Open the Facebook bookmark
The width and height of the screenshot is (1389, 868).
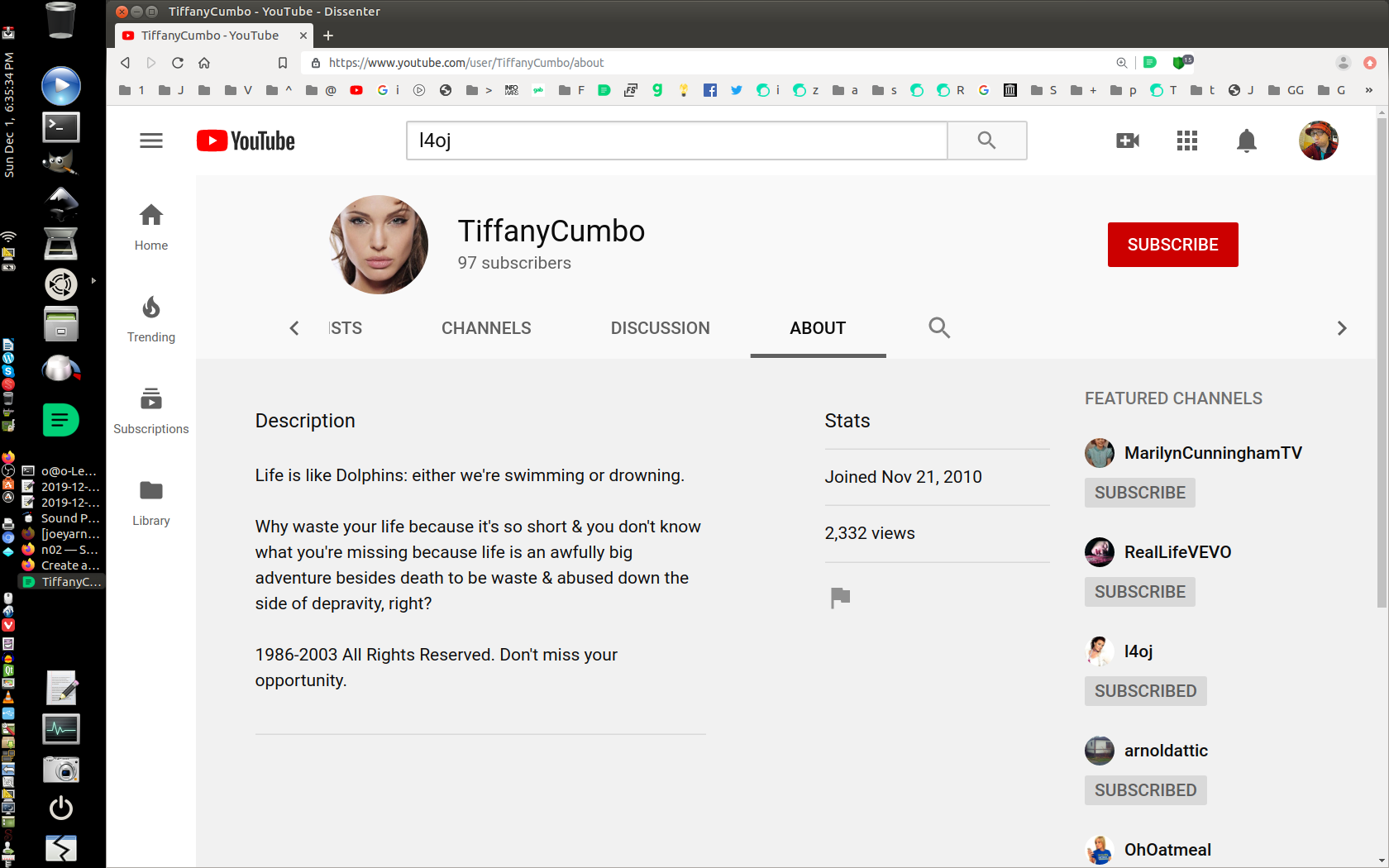[x=710, y=90]
